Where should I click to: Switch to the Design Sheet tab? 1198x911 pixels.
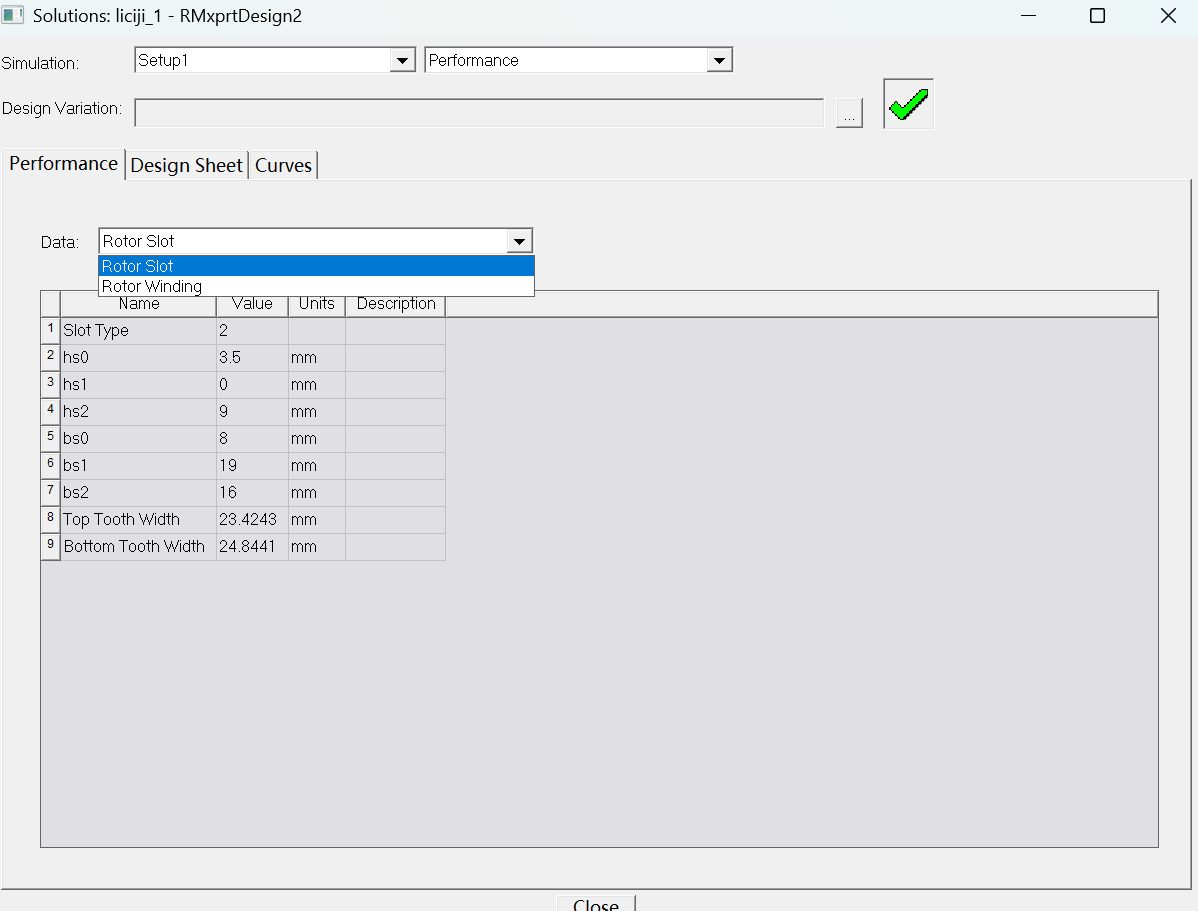[186, 165]
